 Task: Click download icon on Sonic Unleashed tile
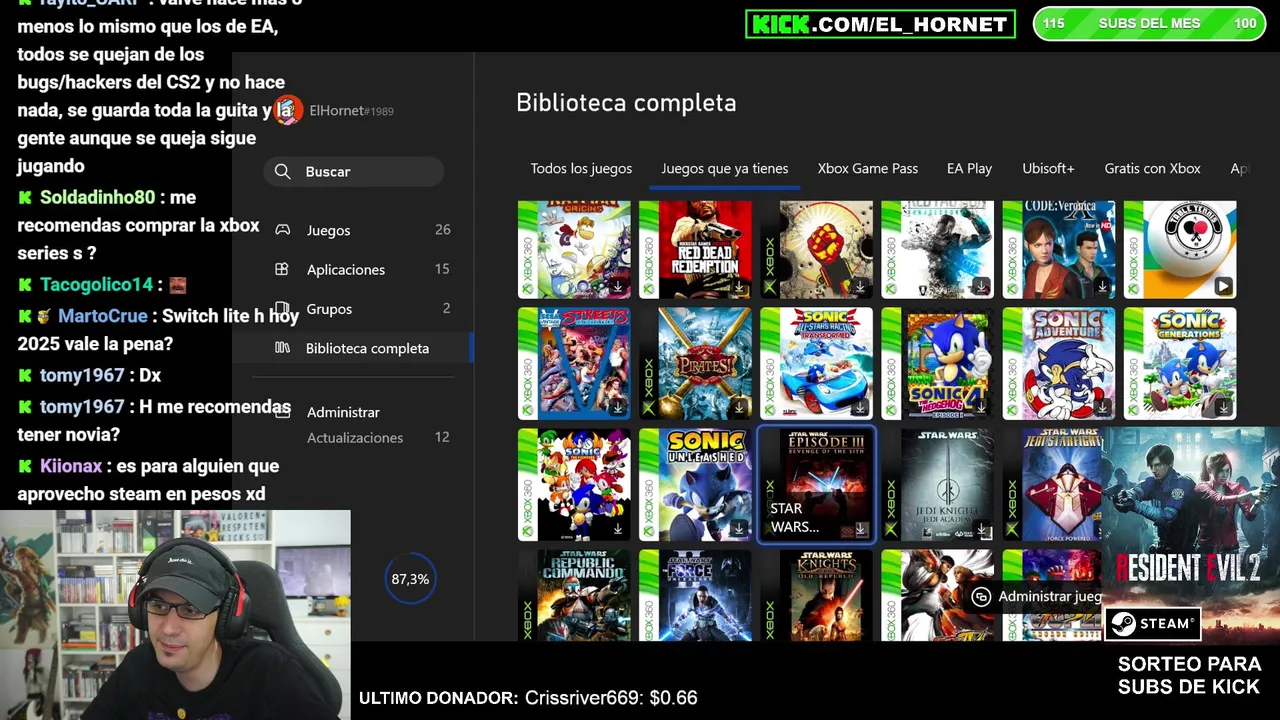pos(739,529)
